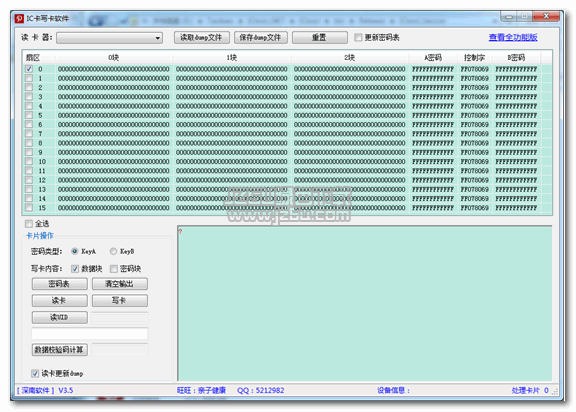Select the KeyA radio button
Screen dimensions: 576x412
75,251
